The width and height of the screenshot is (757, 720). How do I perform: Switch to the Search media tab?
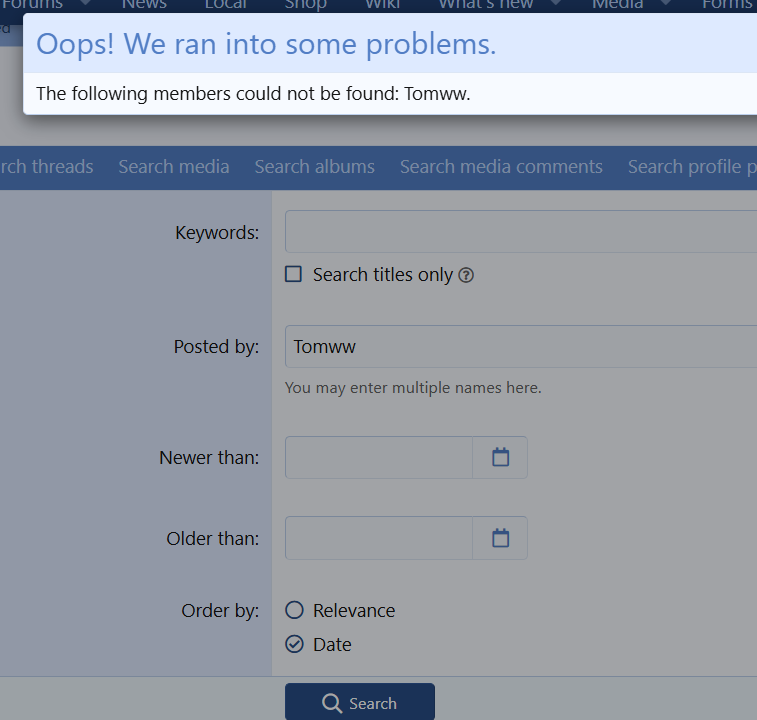coord(174,167)
